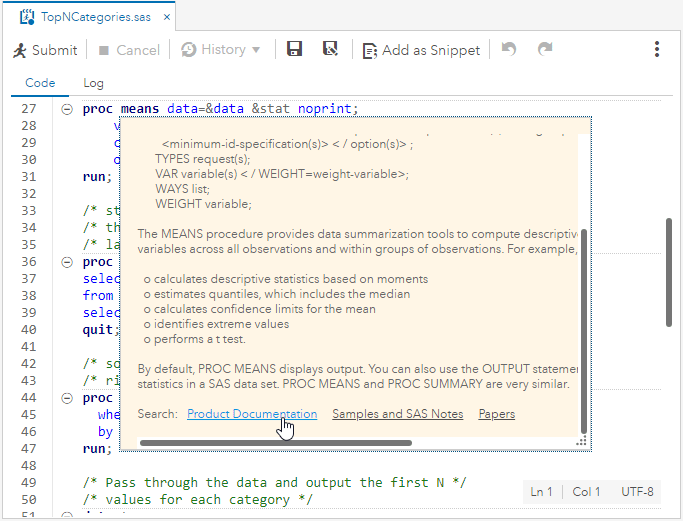Viewport: 683px width, 521px height.
Task: Open the vertical three-dot more options menu
Action: (x=657, y=49)
